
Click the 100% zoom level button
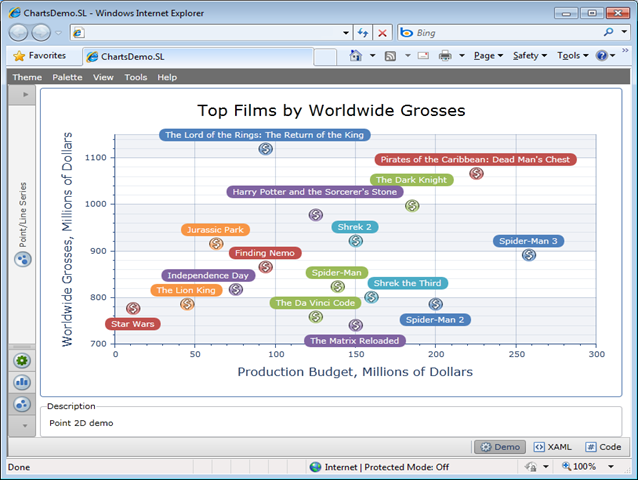[x=579, y=467]
